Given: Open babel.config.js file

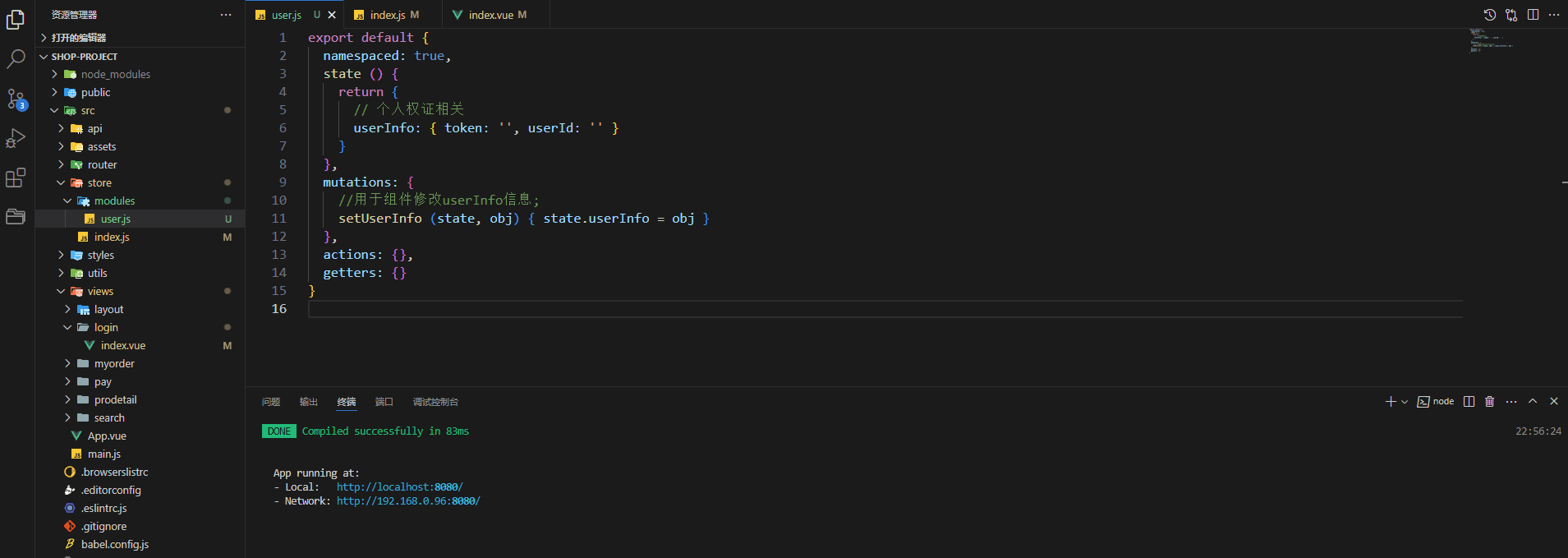Looking at the screenshot, I should (x=140, y=544).
